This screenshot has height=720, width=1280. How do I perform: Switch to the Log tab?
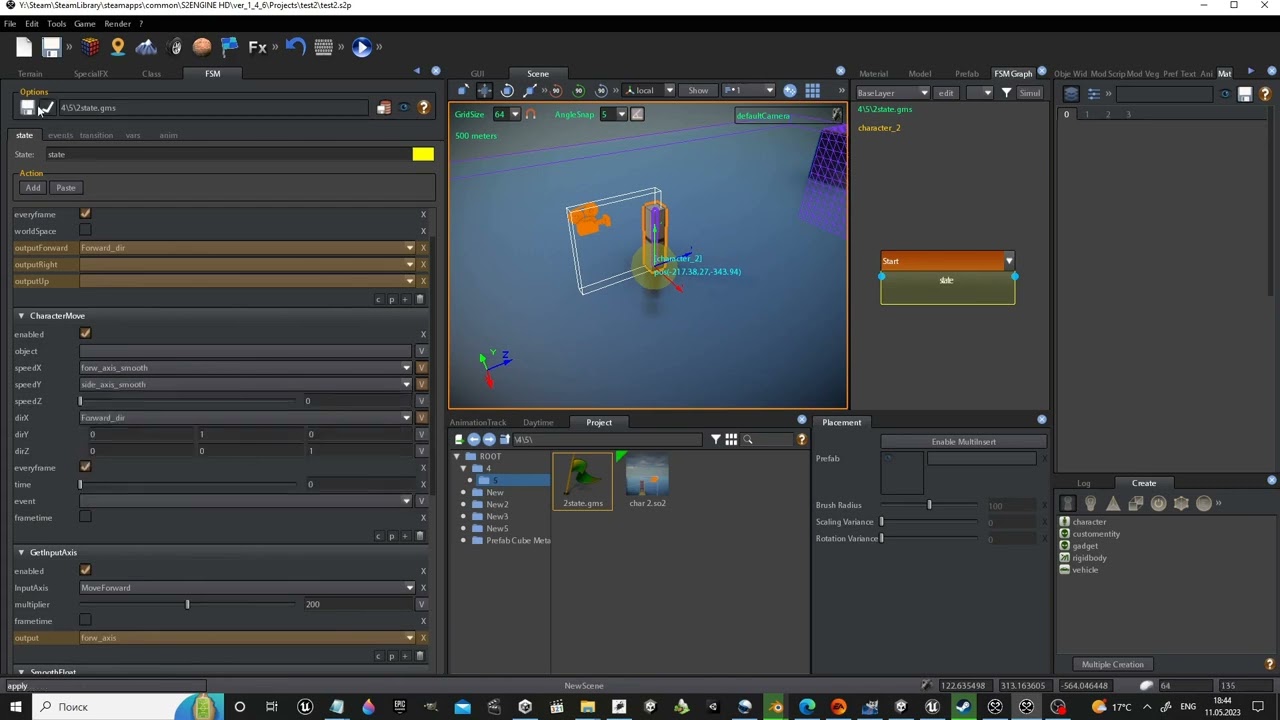[x=1084, y=483]
